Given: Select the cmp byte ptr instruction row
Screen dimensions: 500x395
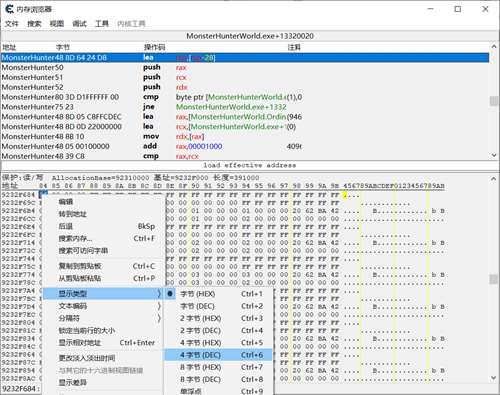Looking at the screenshot, I should coord(245,97).
